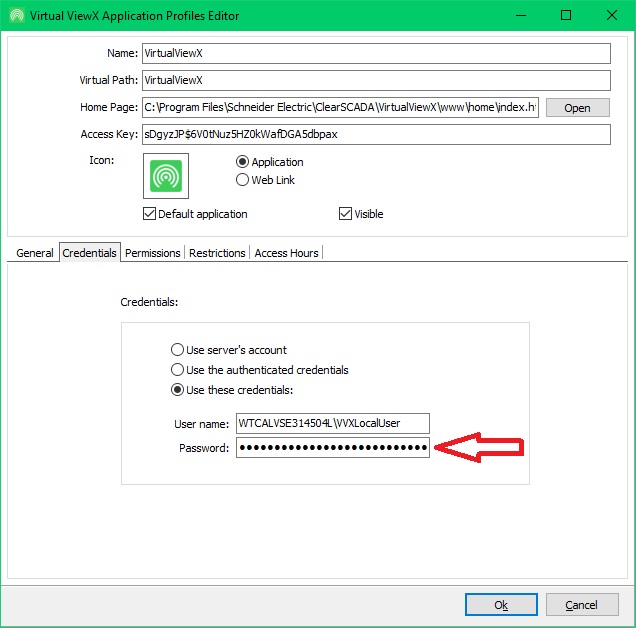This screenshot has width=636, height=628.
Task: Click the Open button beside Home Page
Action: tap(578, 108)
